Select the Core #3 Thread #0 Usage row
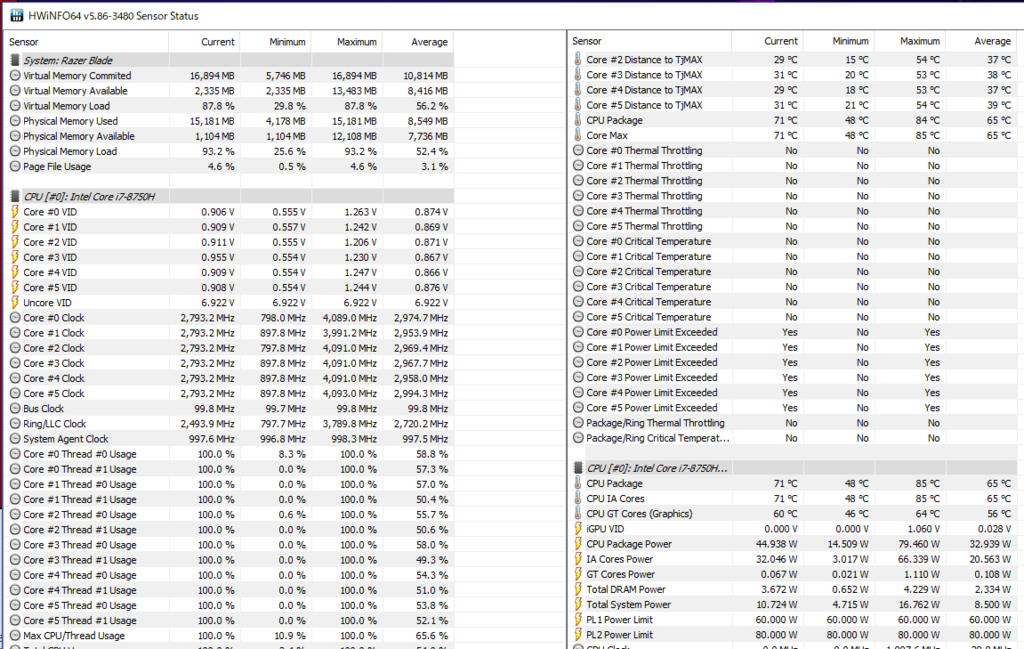1024x649 pixels. (229, 545)
